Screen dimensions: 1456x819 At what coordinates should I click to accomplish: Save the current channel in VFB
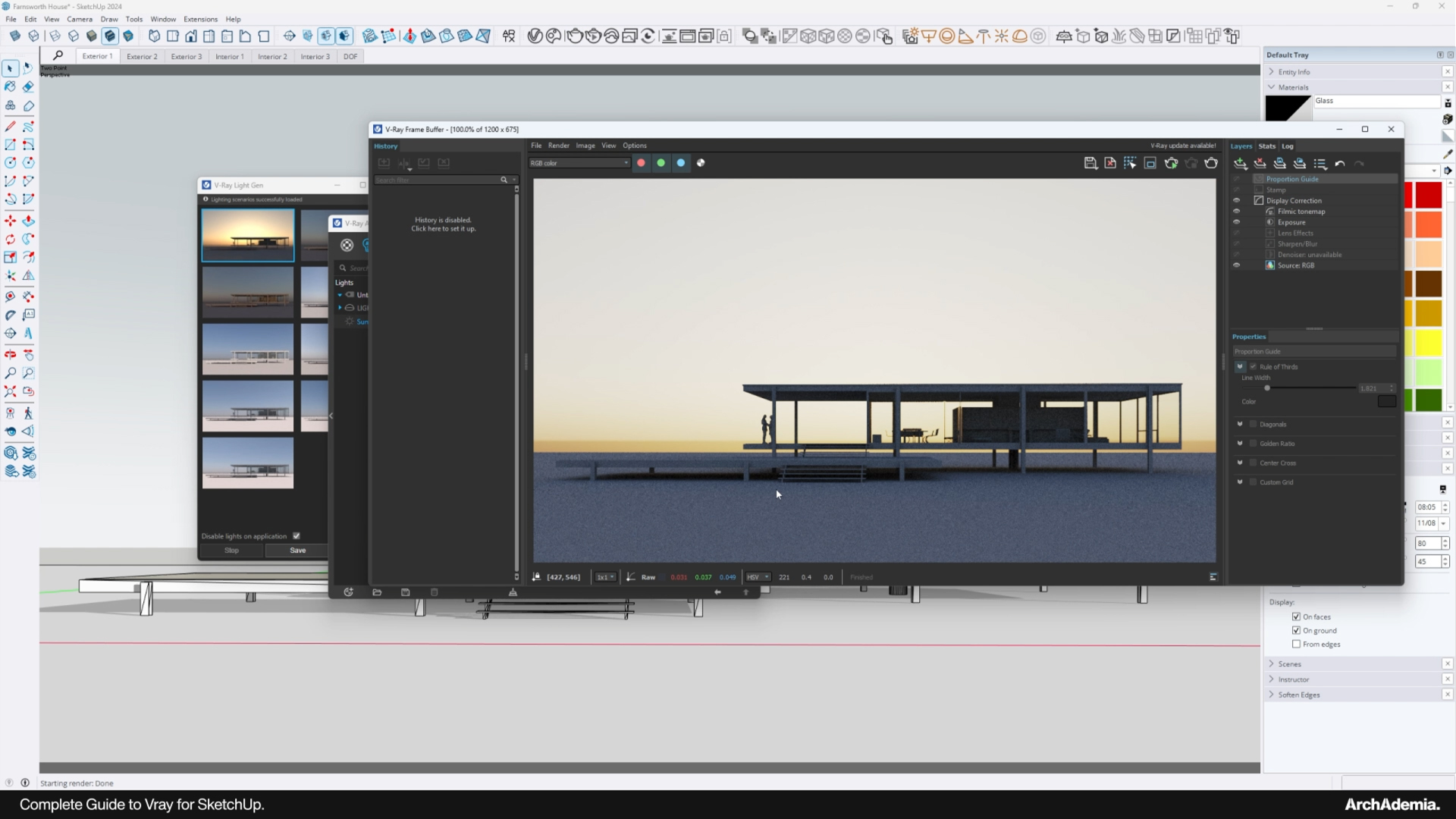click(x=1090, y=163)
